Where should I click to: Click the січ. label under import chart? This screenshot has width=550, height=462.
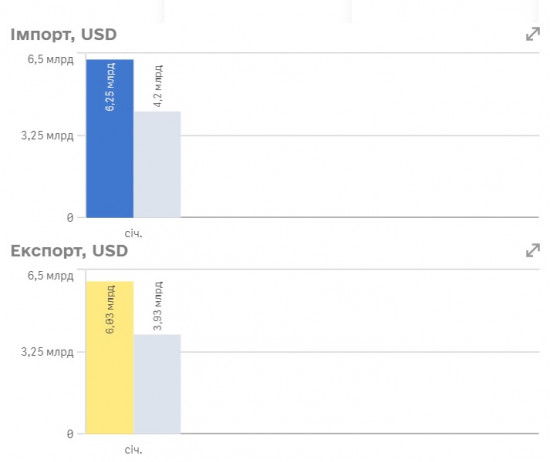133,234
